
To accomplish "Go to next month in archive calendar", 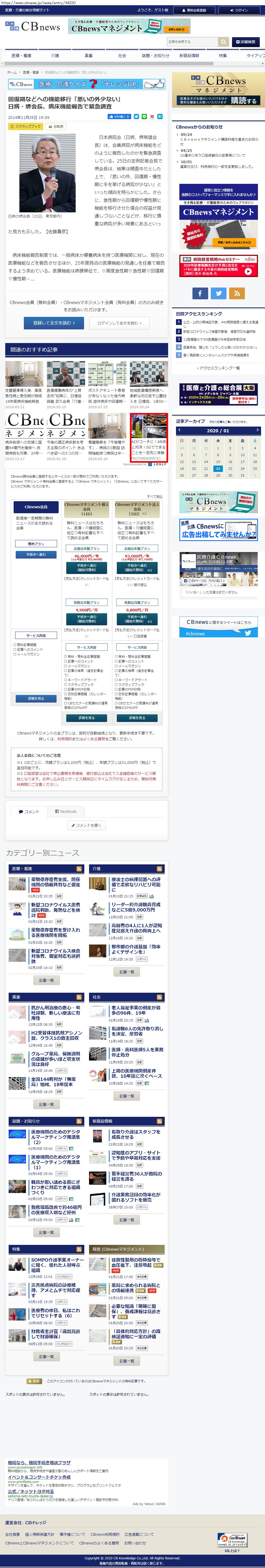I will [x=256, y=430].
